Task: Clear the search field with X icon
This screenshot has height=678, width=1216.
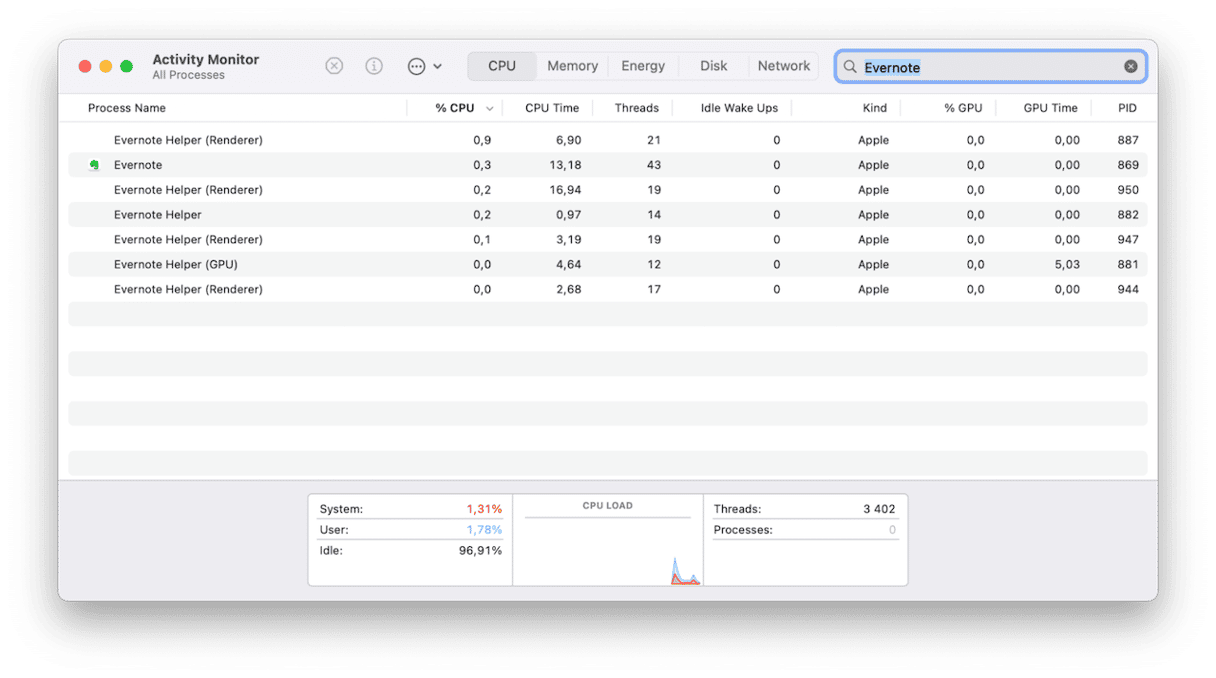Action: pos(1130,67)
